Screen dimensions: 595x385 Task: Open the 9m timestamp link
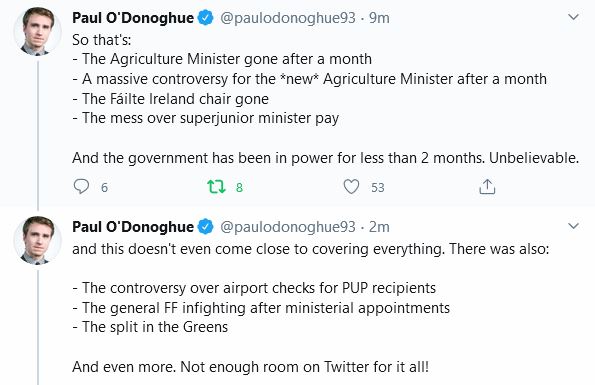[x=379, y=18]
